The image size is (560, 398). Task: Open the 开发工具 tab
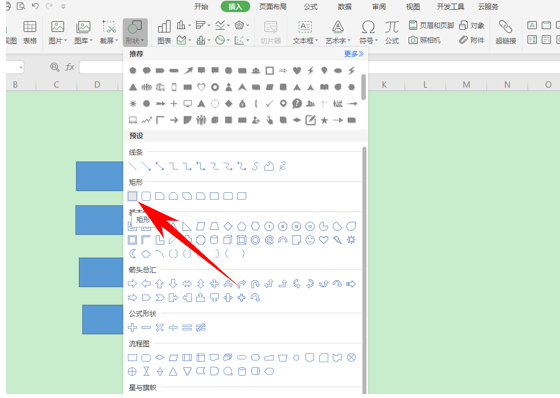450,6
